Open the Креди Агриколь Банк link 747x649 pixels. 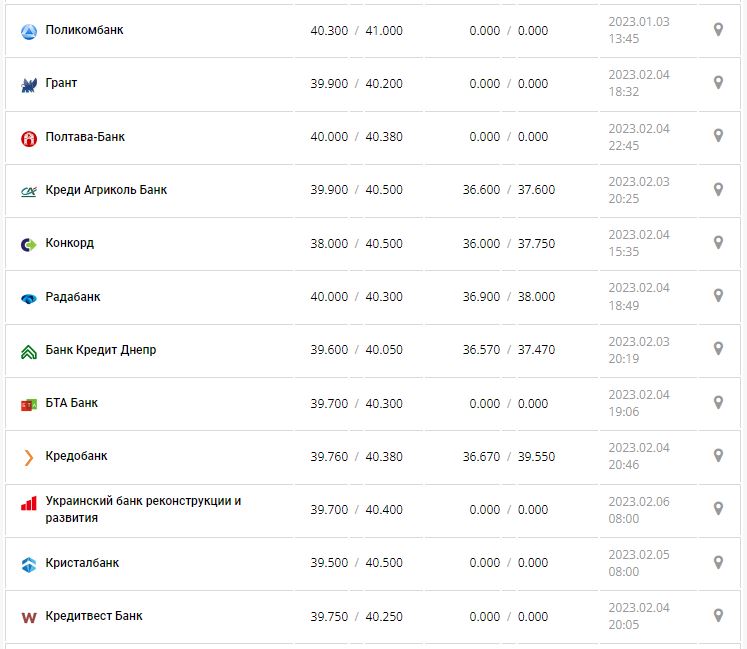(x=106, y=190)
